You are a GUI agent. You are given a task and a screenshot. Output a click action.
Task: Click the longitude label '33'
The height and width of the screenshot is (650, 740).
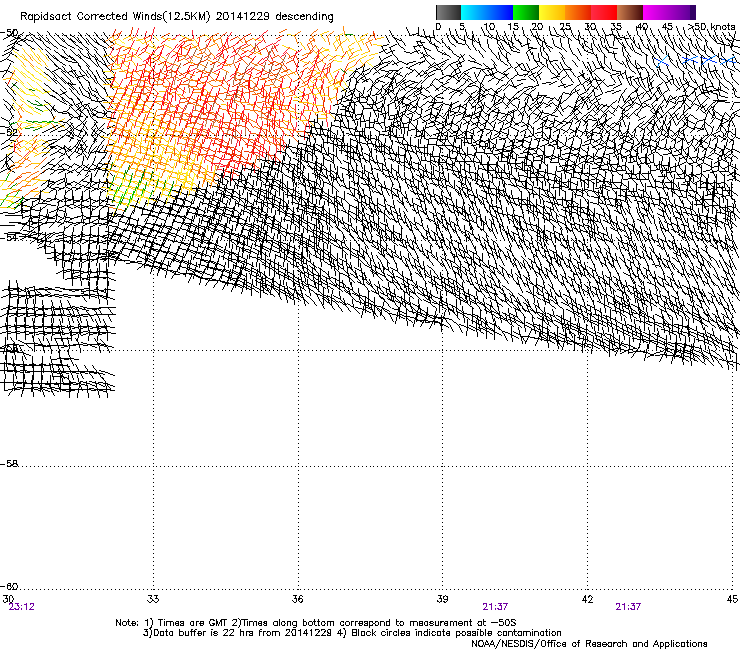click(153, 599)
